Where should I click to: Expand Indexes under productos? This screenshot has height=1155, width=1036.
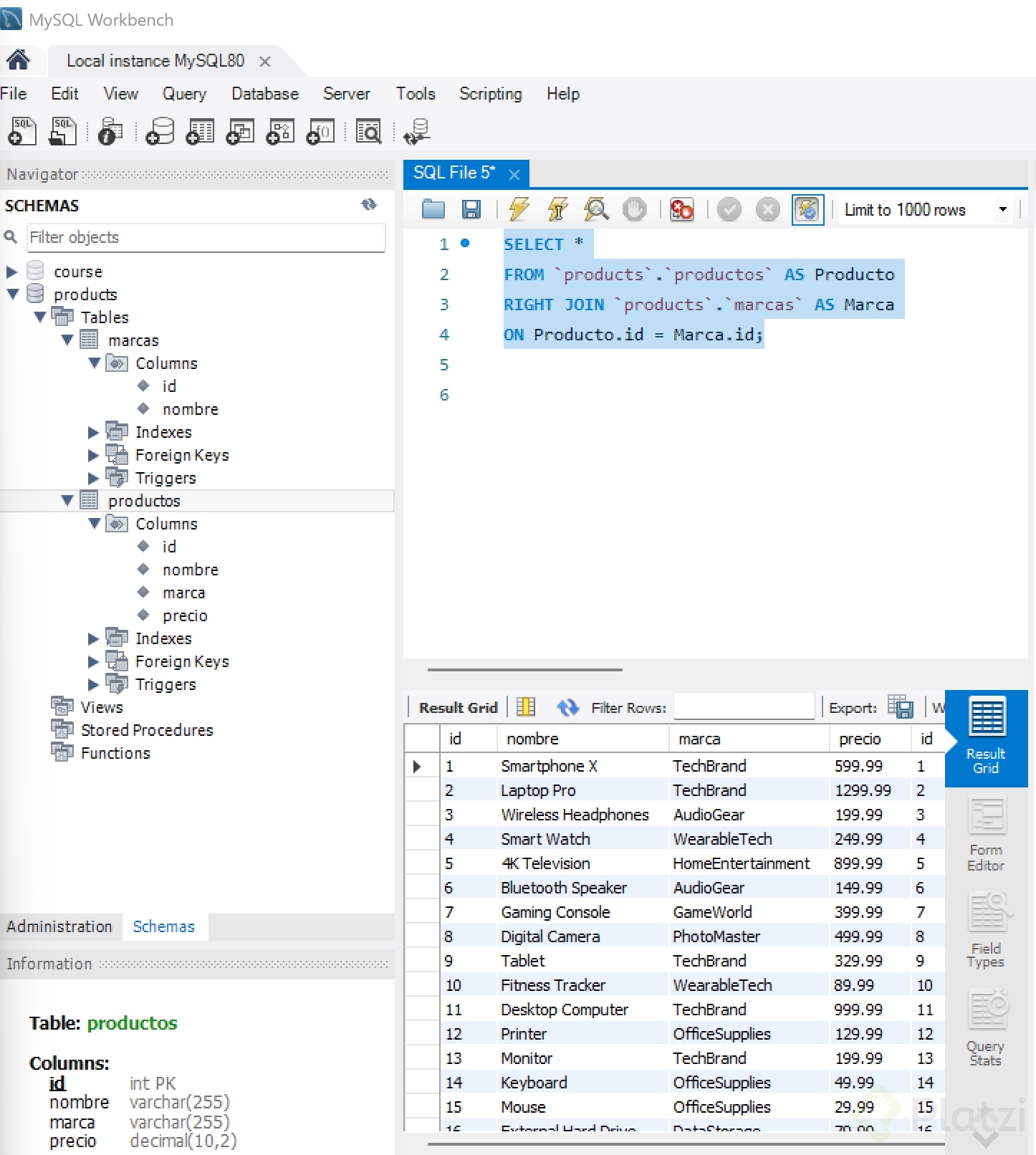(93, 638)
